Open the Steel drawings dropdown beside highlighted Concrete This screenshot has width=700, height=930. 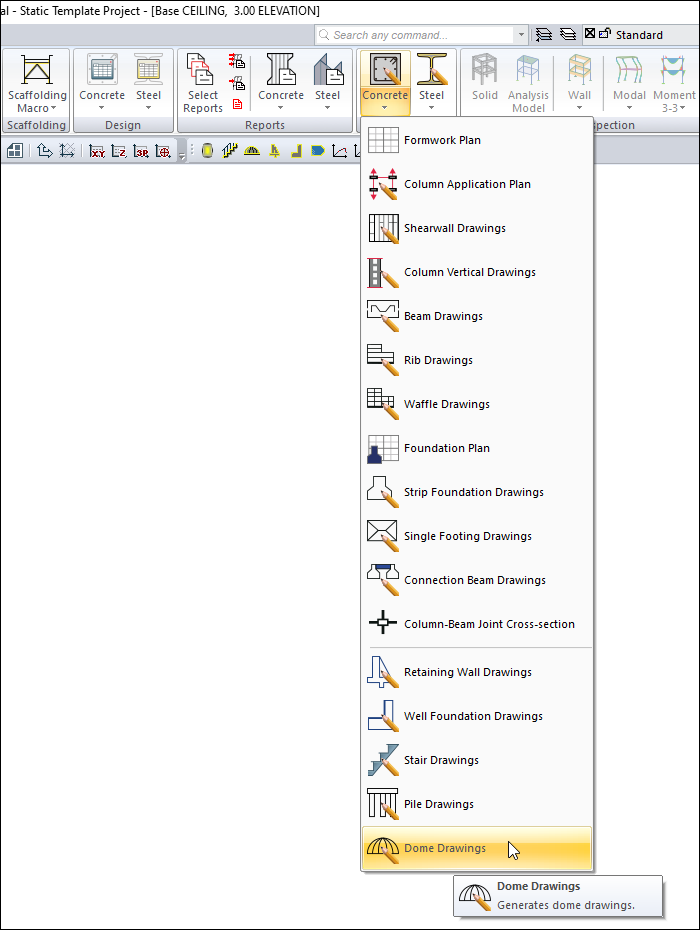click(431, 83)
